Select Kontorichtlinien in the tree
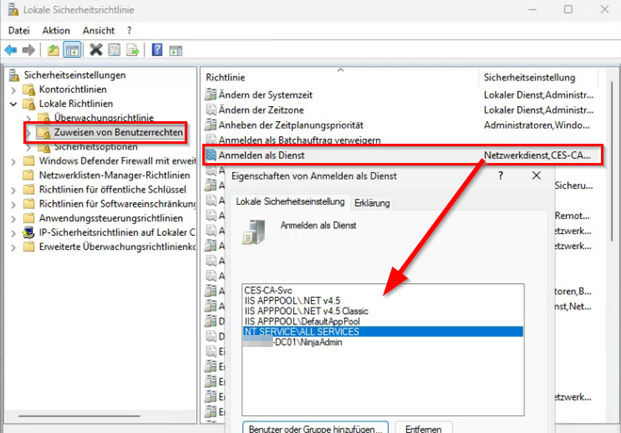Viewport: 621px width, 433px height. pyautogui.click(x=73, y=90)
